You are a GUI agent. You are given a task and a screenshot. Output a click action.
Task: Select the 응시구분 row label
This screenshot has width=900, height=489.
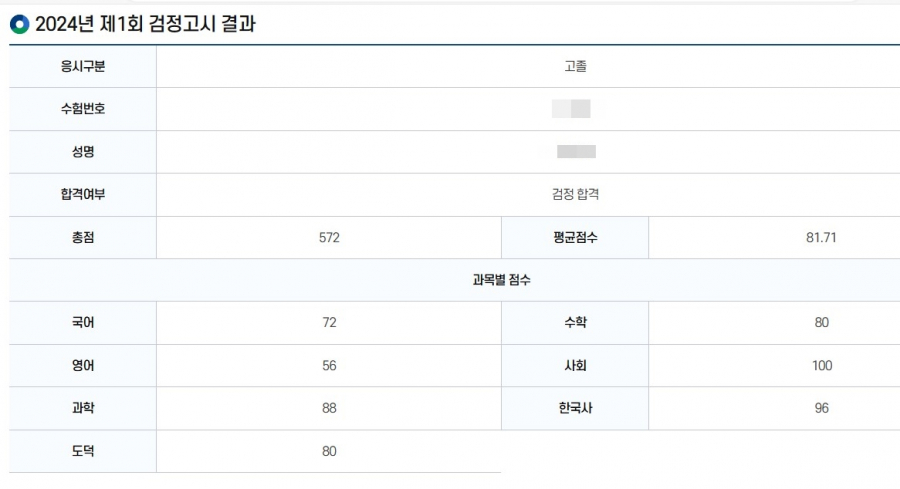(x=82, y=66)
